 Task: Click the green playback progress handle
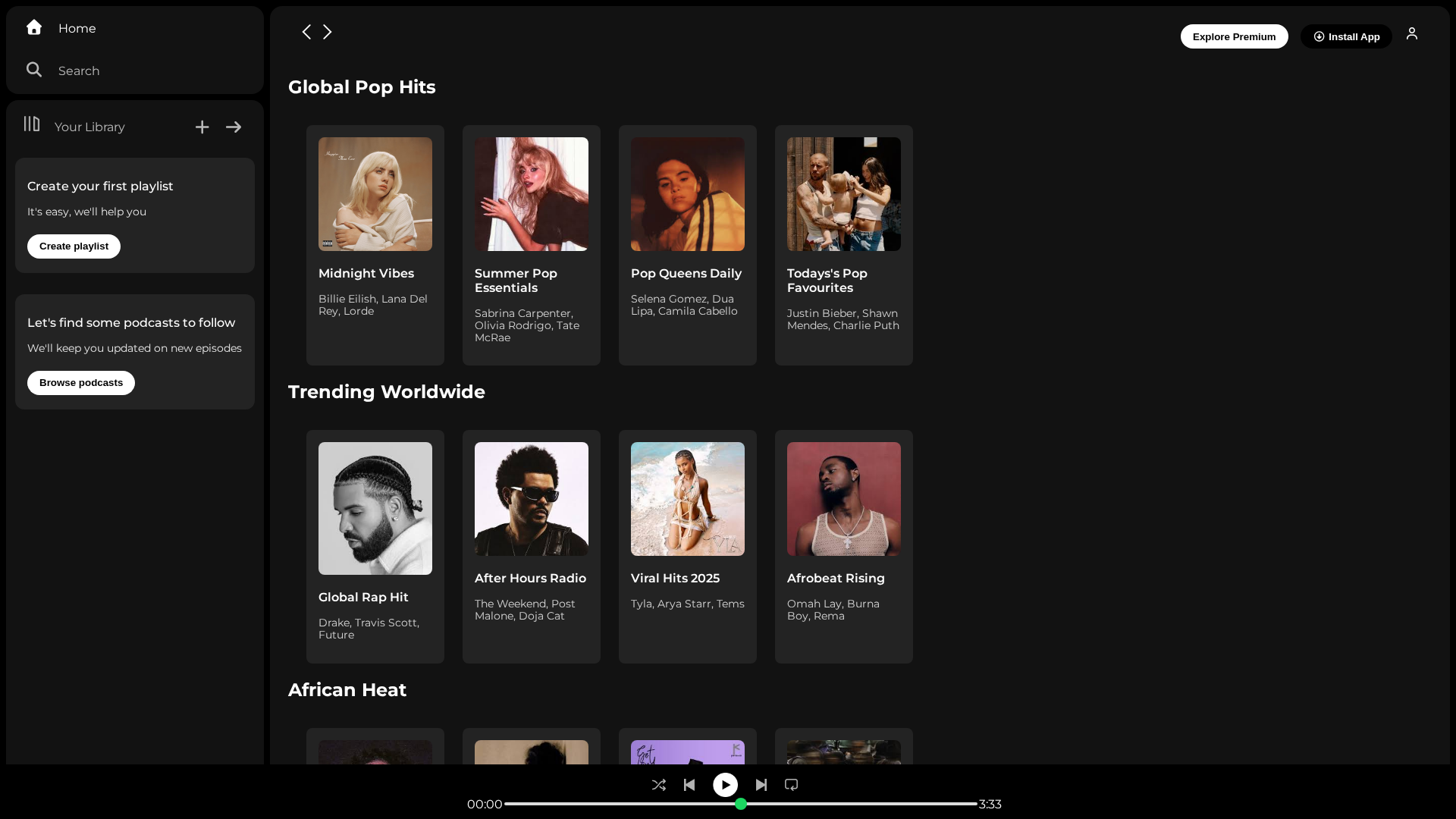(741, 804)
